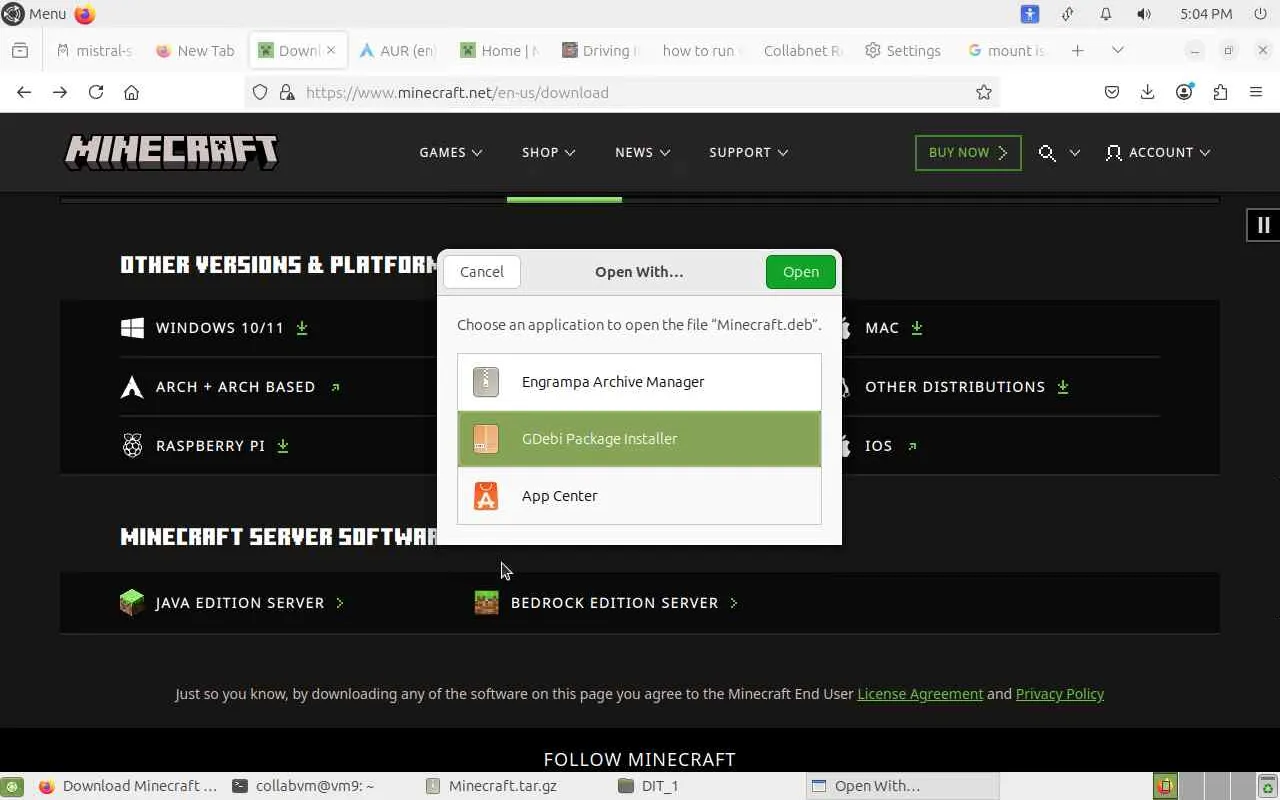Click the GDebi Package Installer icon
1280x800 pixels.
coord(486,439)
